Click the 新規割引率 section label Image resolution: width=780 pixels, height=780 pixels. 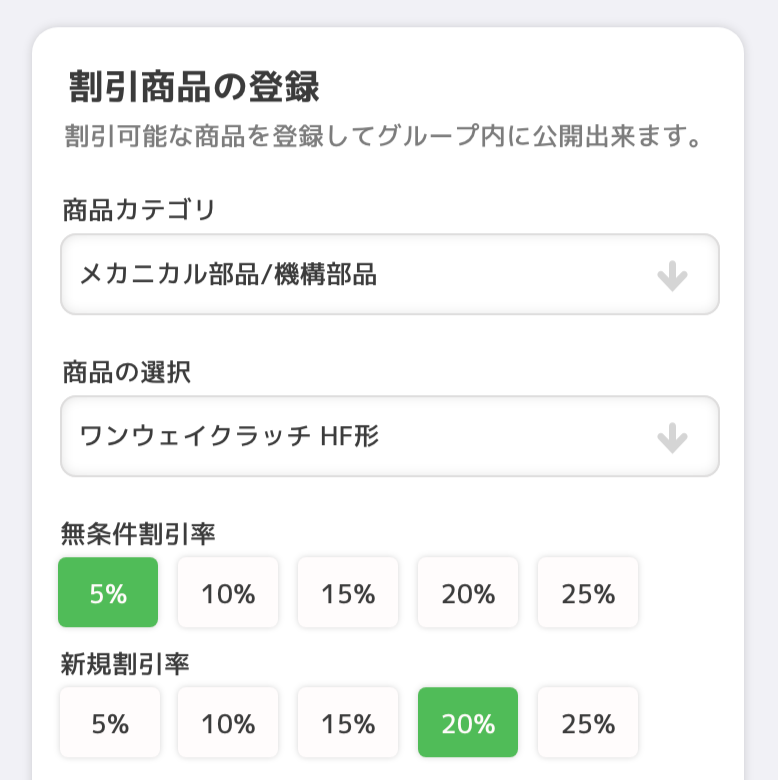[x=125, y=665]
